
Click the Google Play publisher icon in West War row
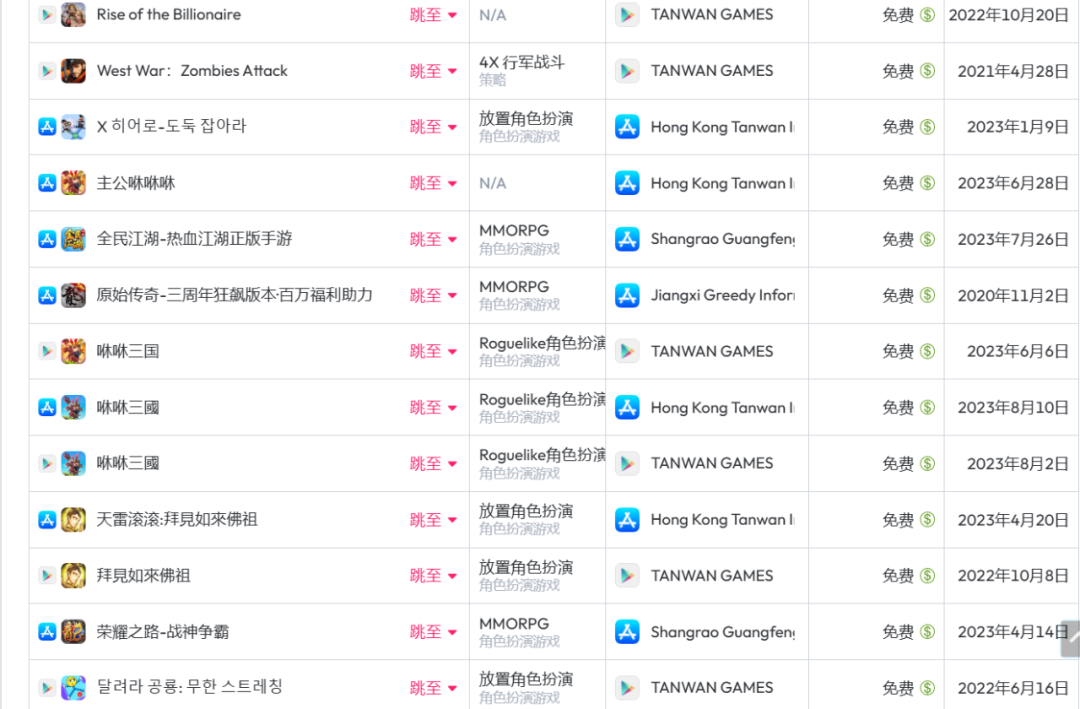pos(627,71)
